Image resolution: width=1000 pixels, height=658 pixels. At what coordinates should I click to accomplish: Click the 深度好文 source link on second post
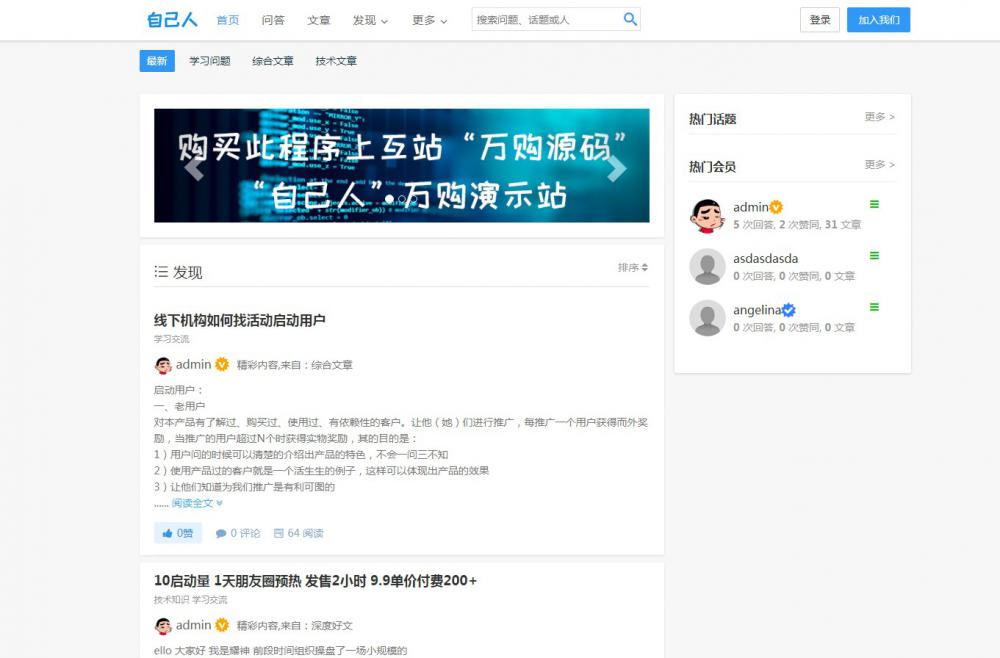click(x=332, y=626)
